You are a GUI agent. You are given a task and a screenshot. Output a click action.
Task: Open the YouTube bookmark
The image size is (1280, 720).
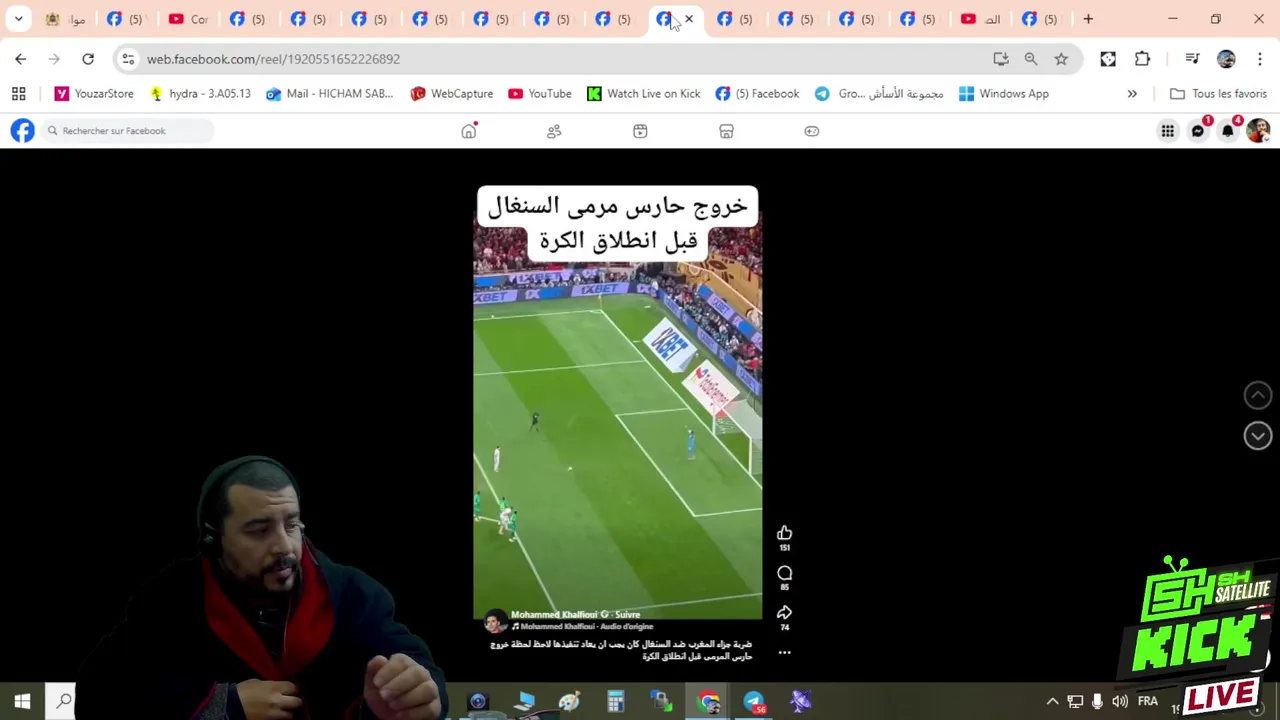click(540, 94)
